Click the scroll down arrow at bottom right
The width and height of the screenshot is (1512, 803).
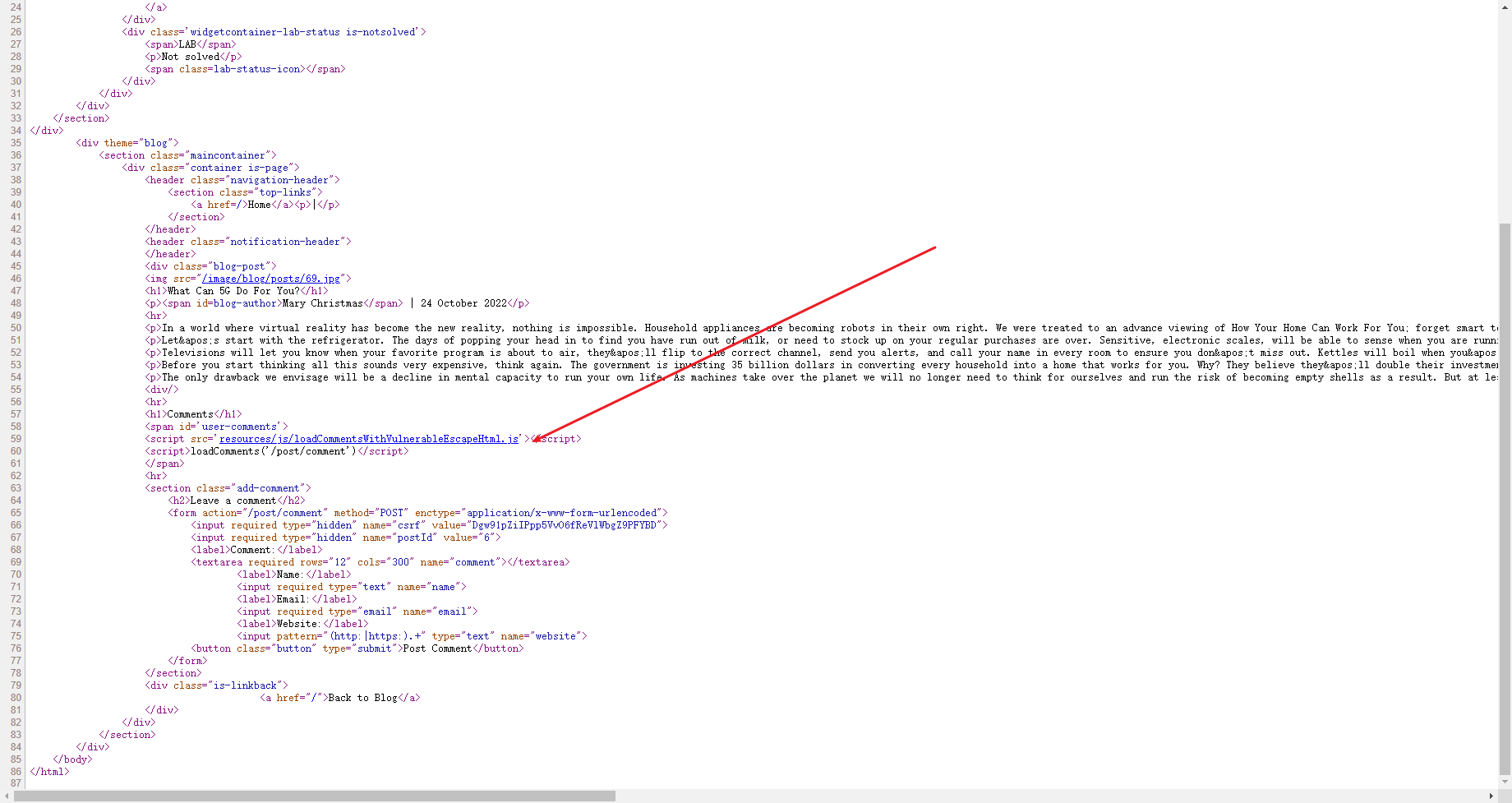[1505, 782]
